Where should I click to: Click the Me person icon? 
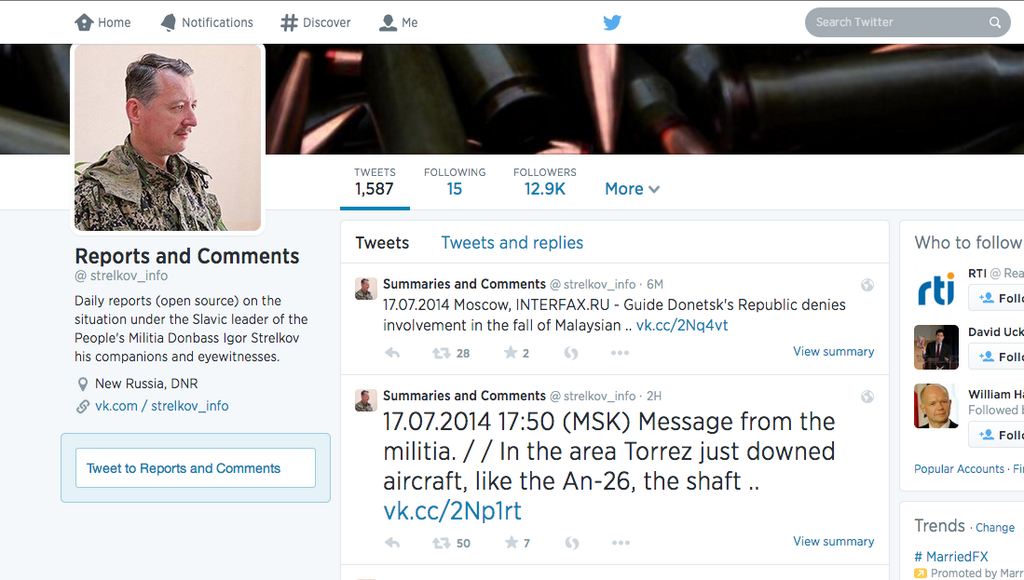pyautogui.click(x=388, y=22)
